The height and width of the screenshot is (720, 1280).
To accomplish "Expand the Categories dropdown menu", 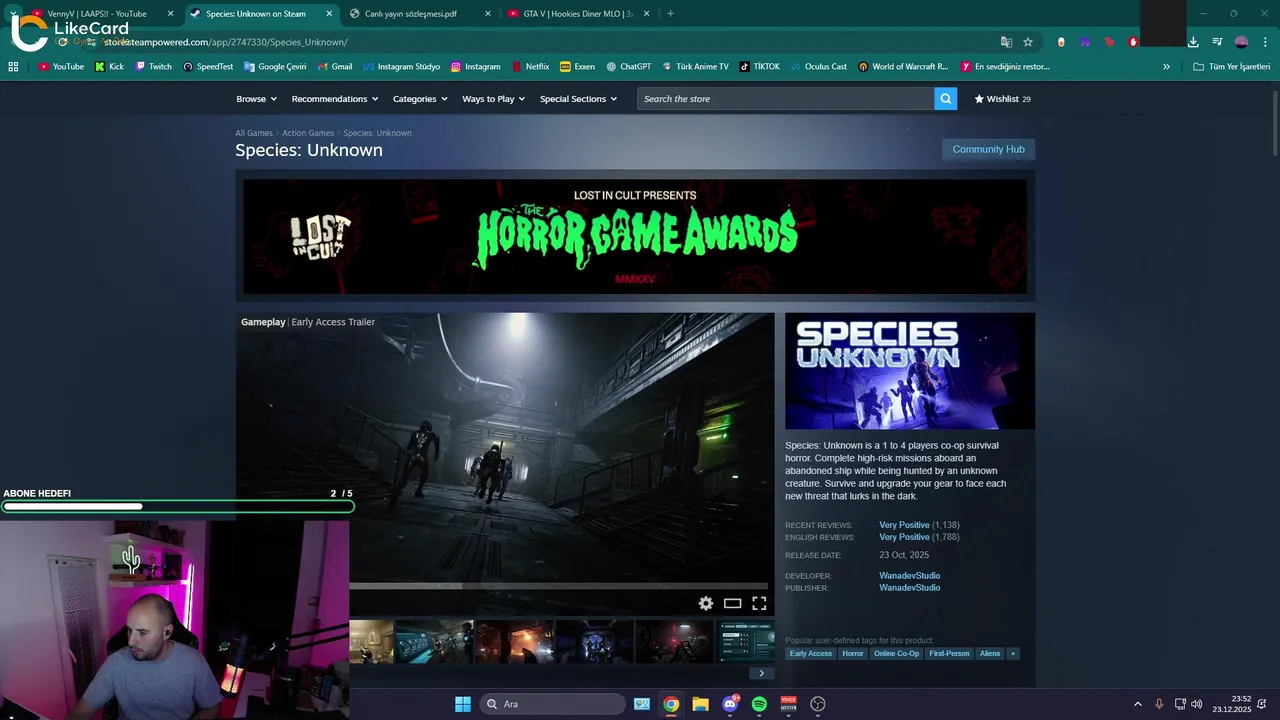I will point(420,99).
